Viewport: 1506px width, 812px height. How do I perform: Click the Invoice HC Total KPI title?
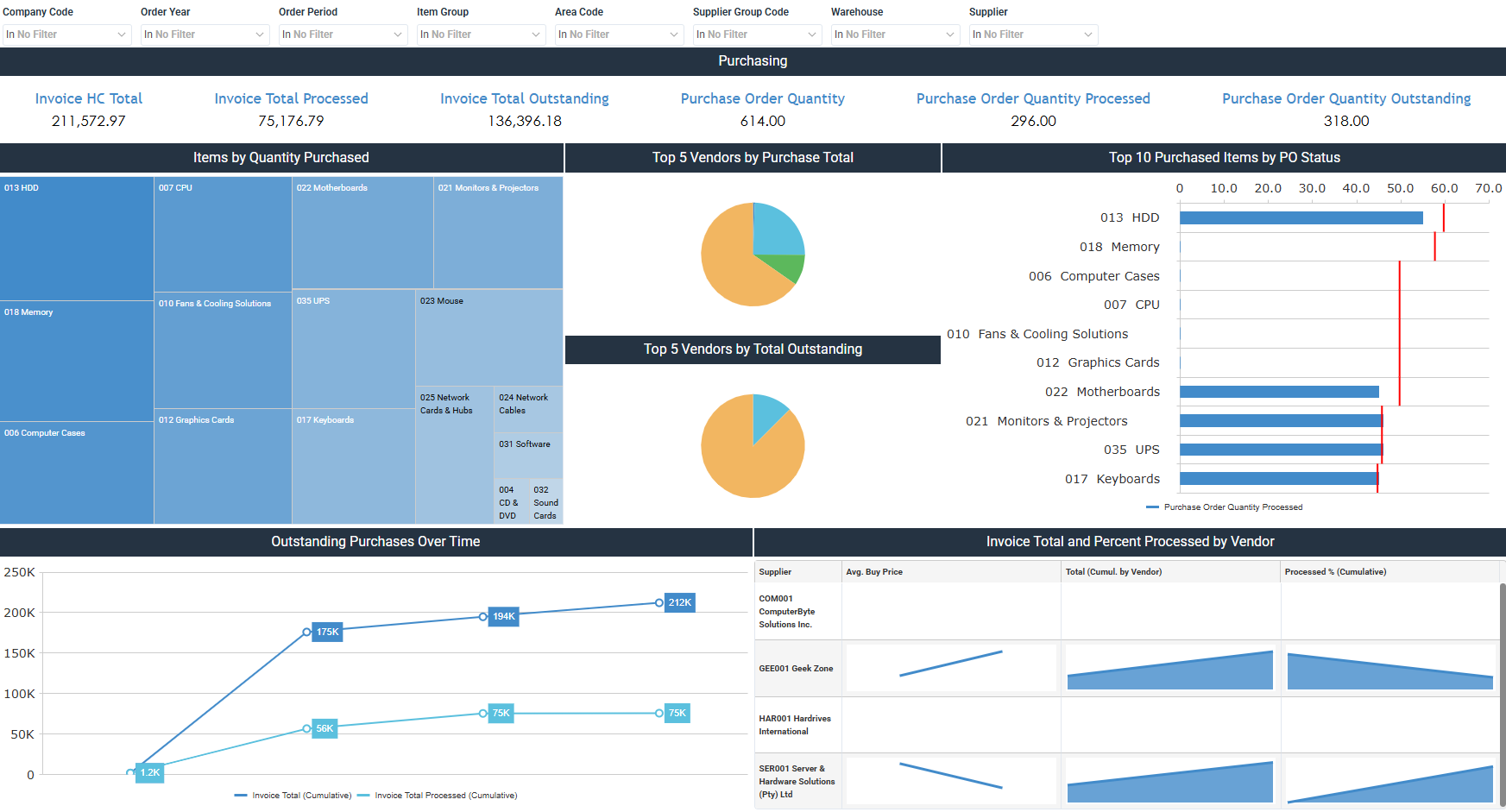point(89,98)
